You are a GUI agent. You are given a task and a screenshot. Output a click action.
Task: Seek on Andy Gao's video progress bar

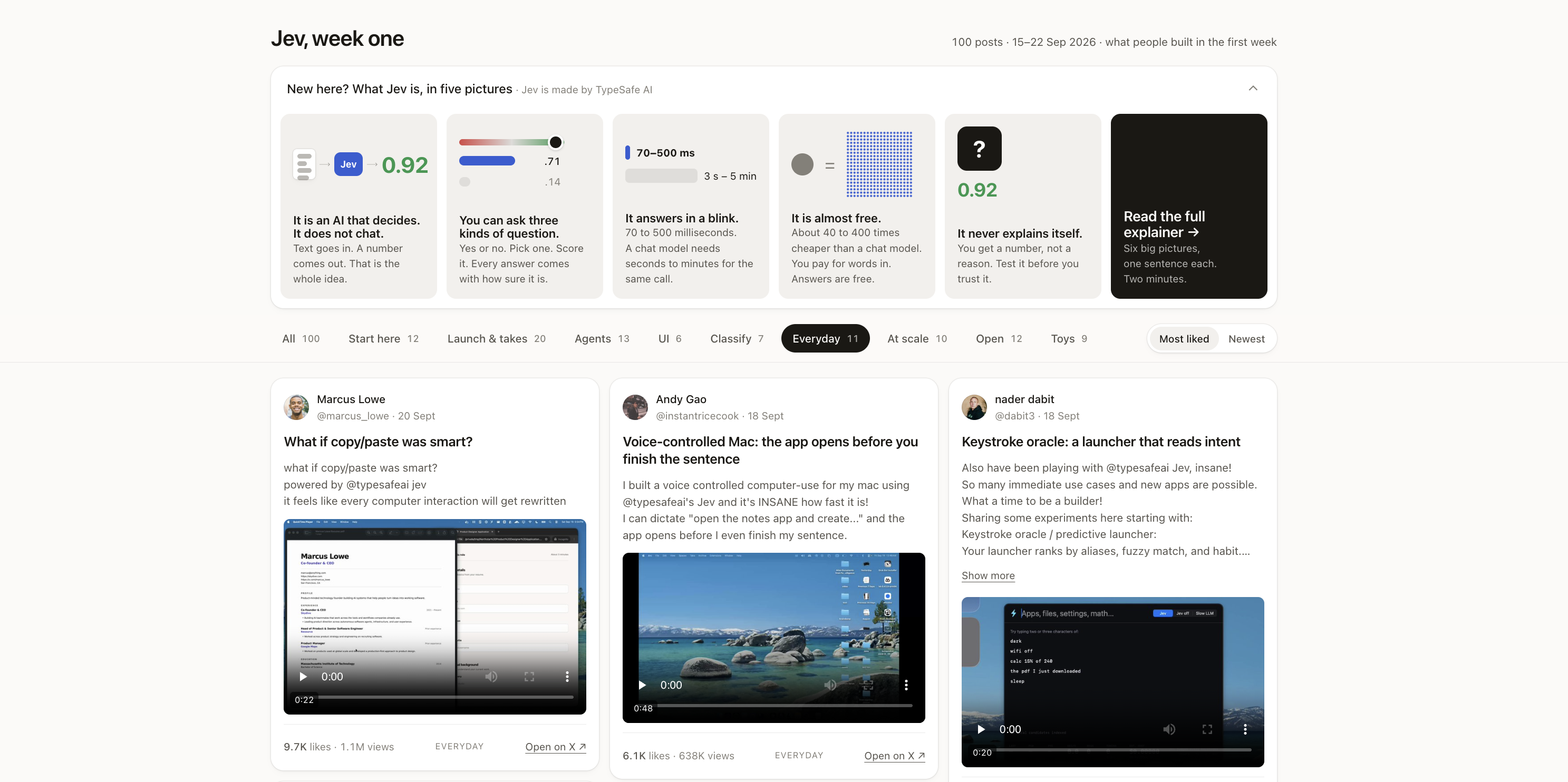(x=785, y=706)
